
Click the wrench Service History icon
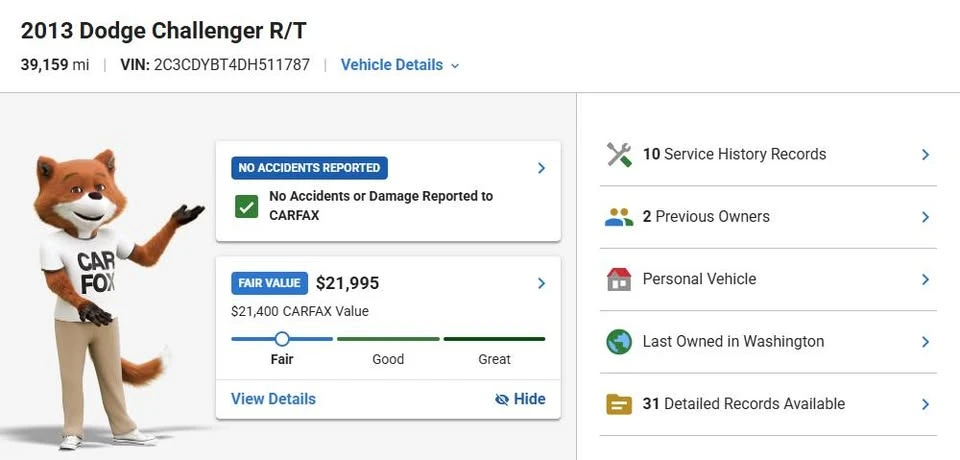coord(619,154)
